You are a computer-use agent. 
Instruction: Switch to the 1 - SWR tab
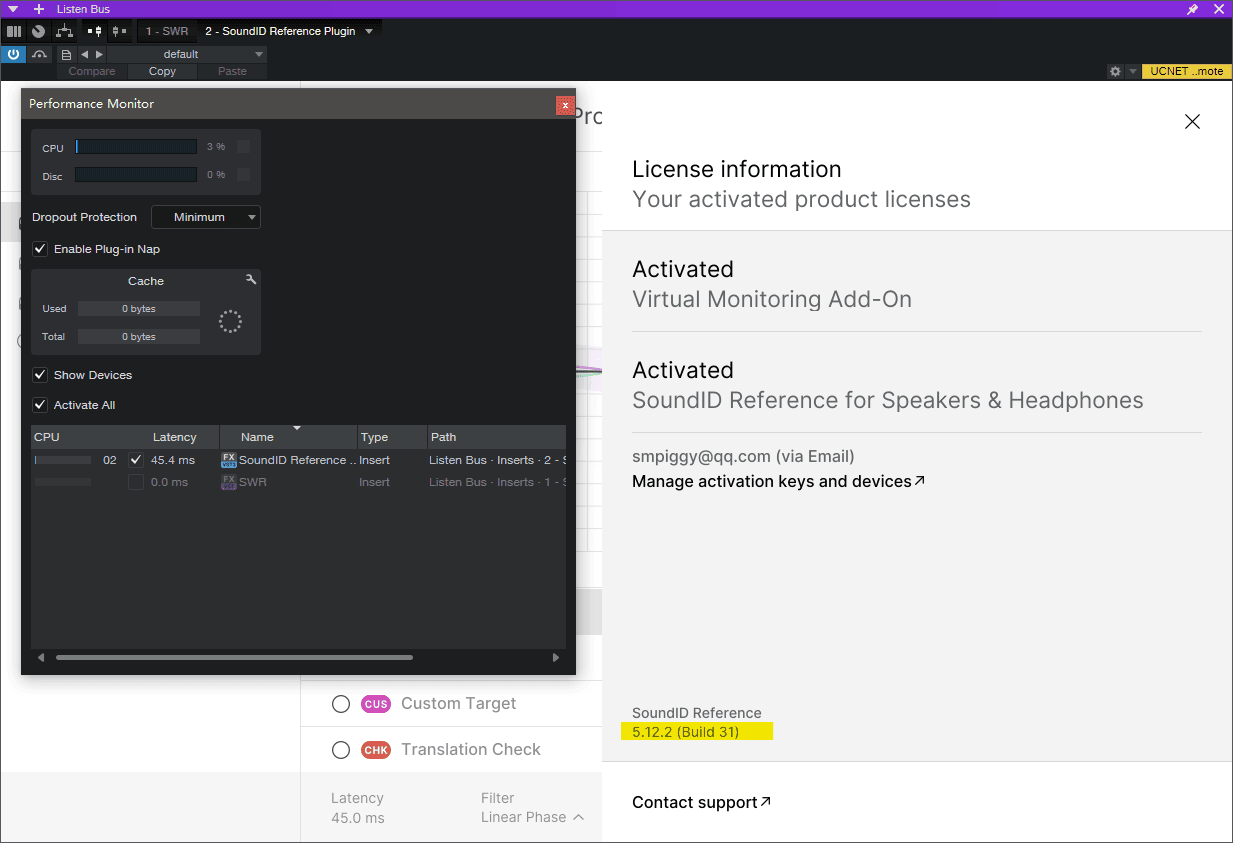(167, 31)
